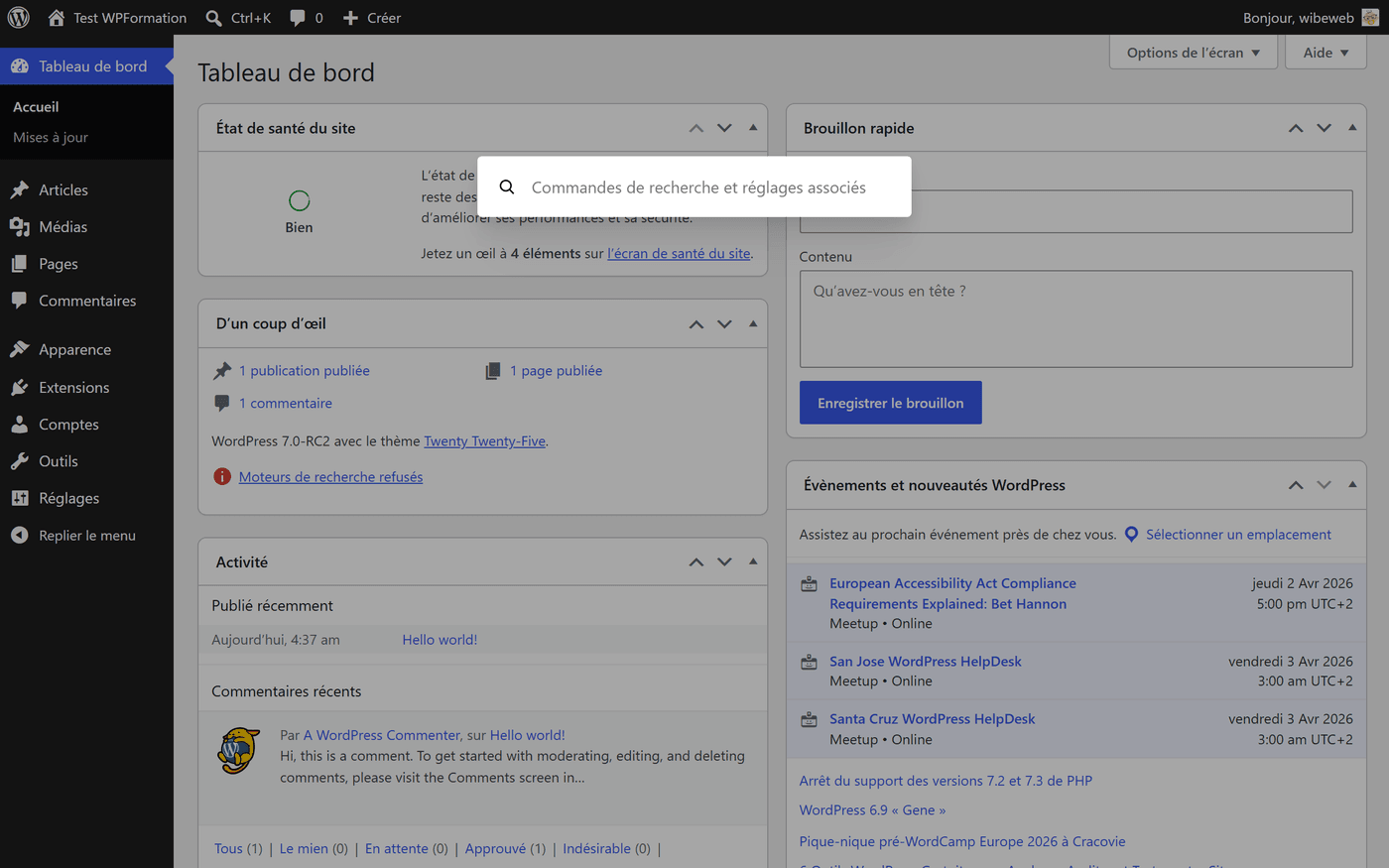Collapse the menu with Replier le menu
Image resolution: width=1389 pixels, height=868 pixels.
86,536
